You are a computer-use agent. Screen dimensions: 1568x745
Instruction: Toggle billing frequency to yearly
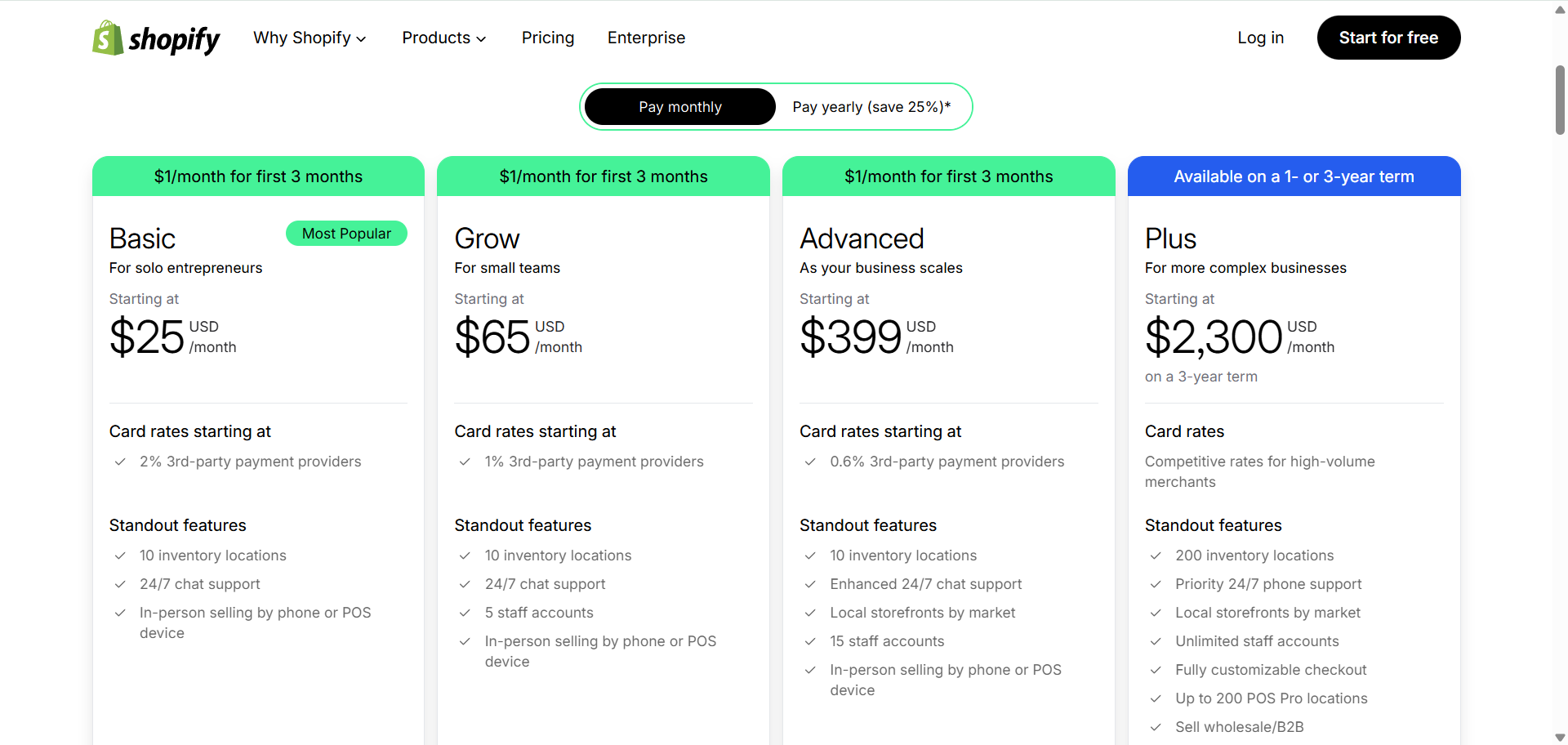pyautogui.click(x=870, y=106)
